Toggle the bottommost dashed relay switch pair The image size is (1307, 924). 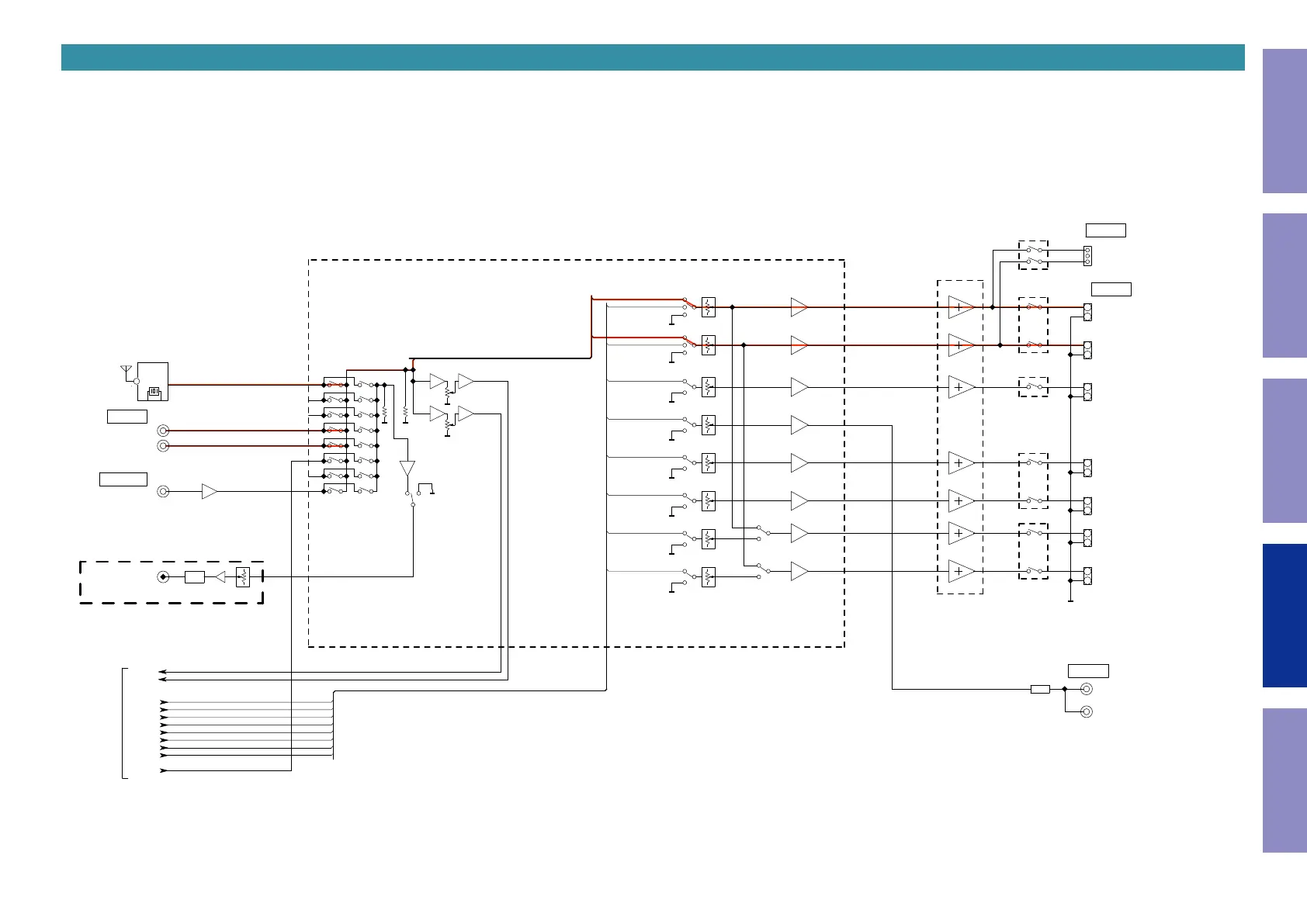1033,552
